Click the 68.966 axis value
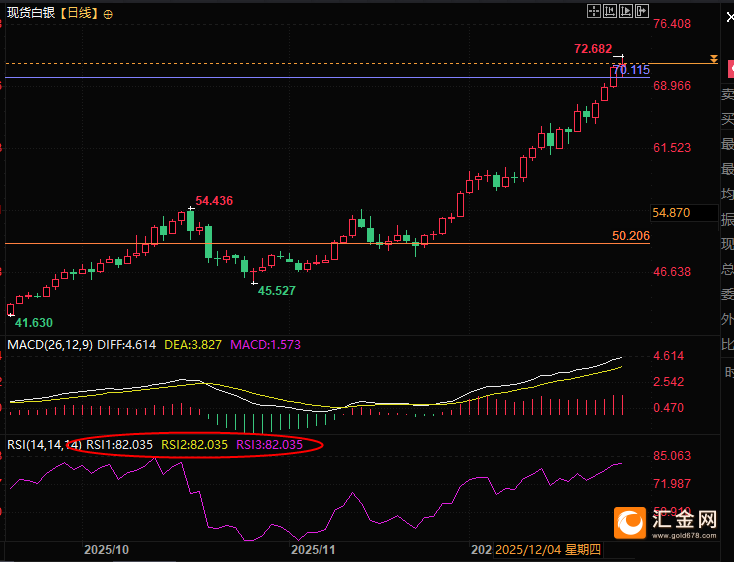Screen dimensions: 734x562 point(672,86)
